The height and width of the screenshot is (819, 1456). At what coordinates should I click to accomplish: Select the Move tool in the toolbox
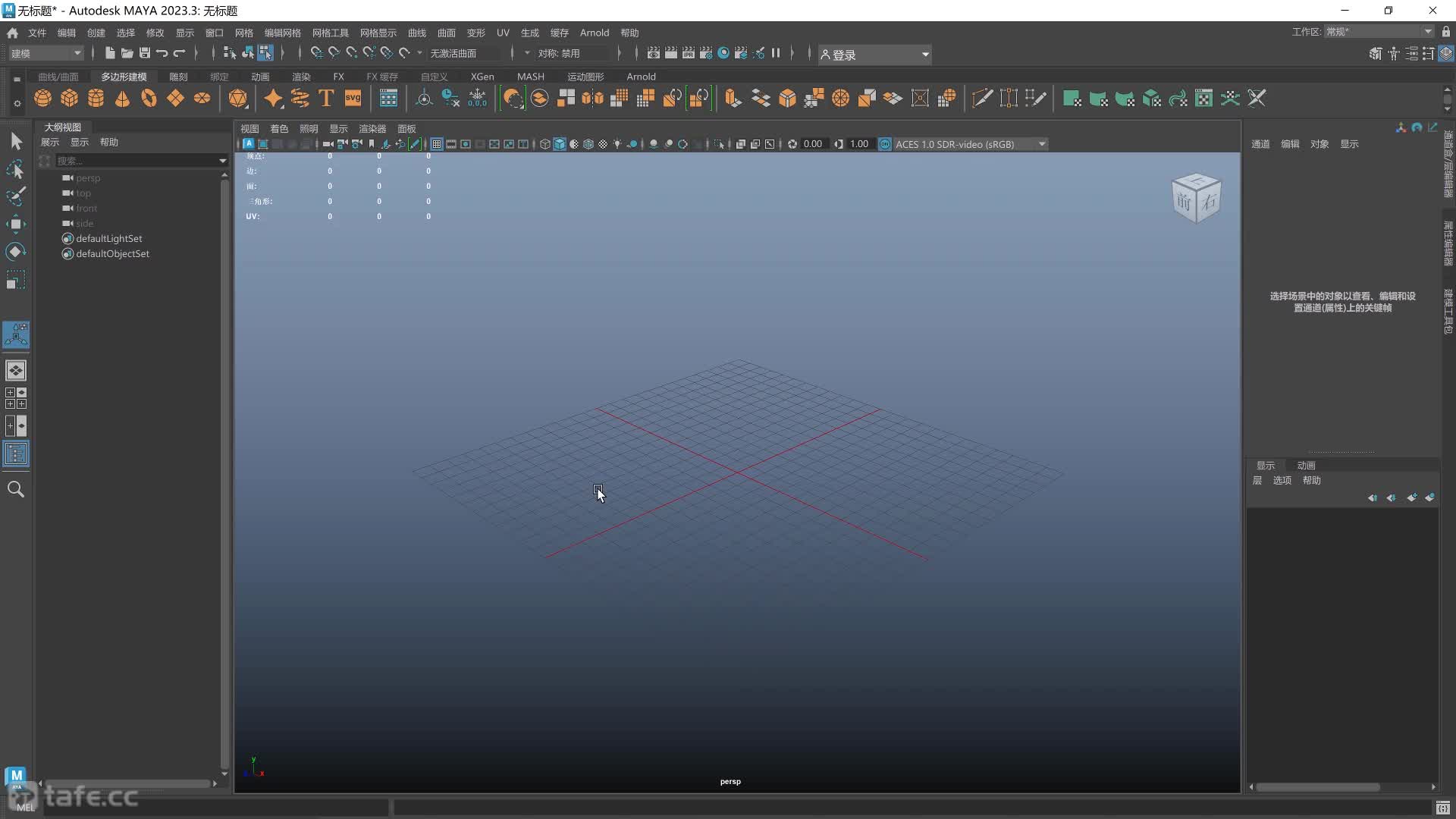coord(16,224)
